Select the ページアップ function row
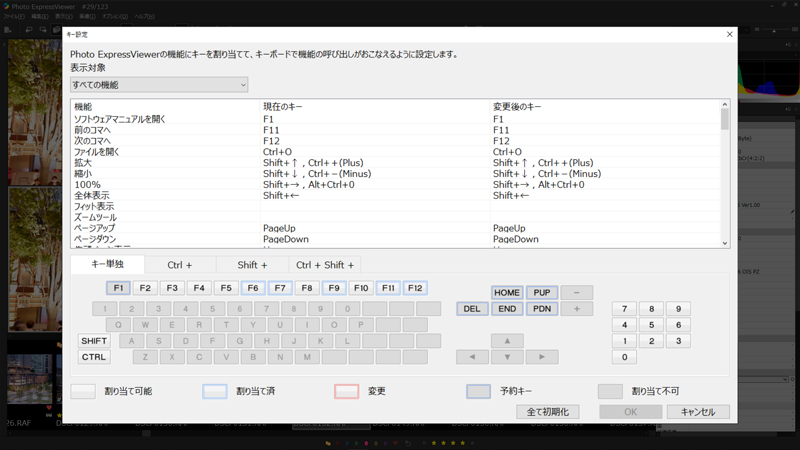Screen dimensions: 800x450 pyautogui.click(x=395, y=228)
